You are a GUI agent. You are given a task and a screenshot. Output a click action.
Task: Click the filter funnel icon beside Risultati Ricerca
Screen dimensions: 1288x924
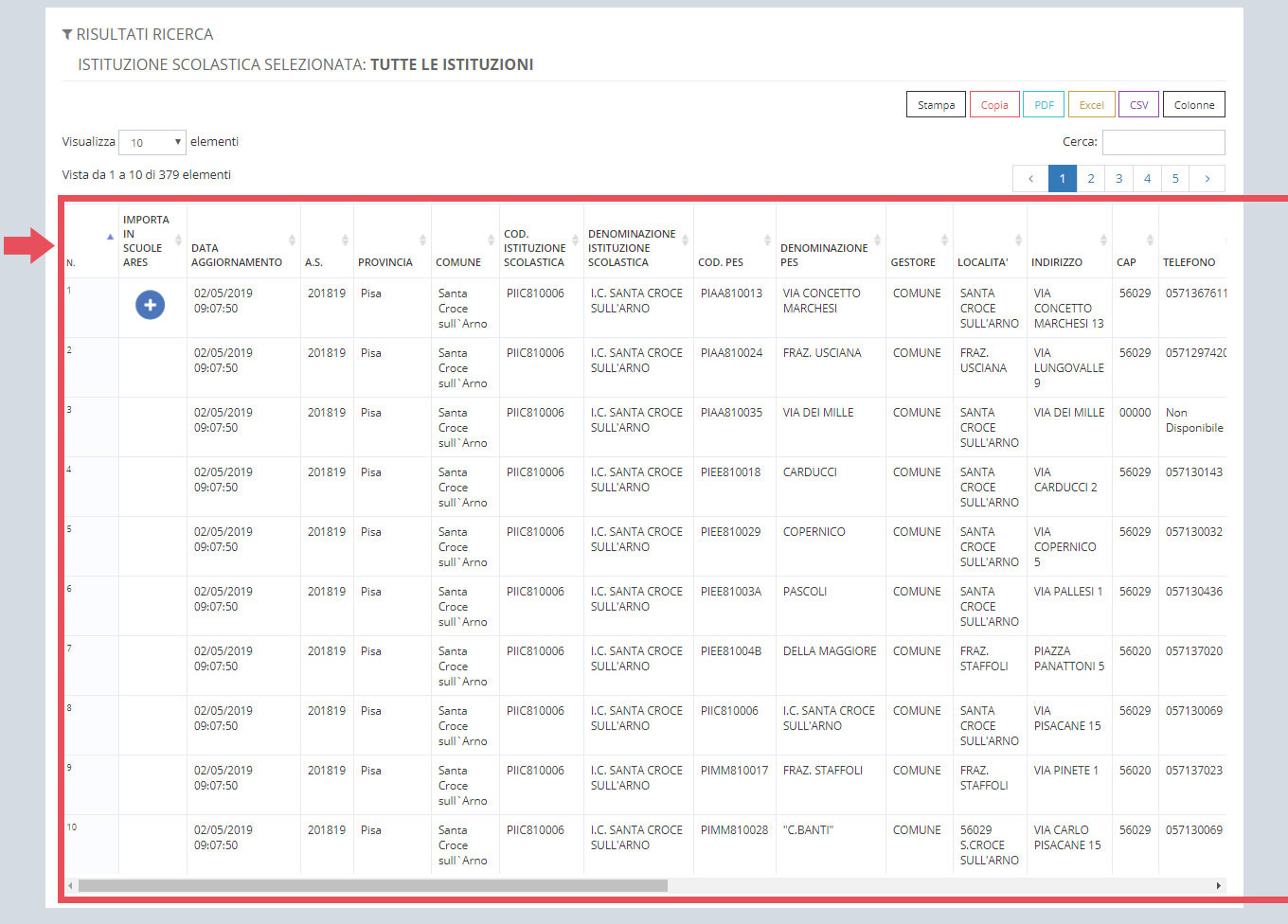[67, 35]
